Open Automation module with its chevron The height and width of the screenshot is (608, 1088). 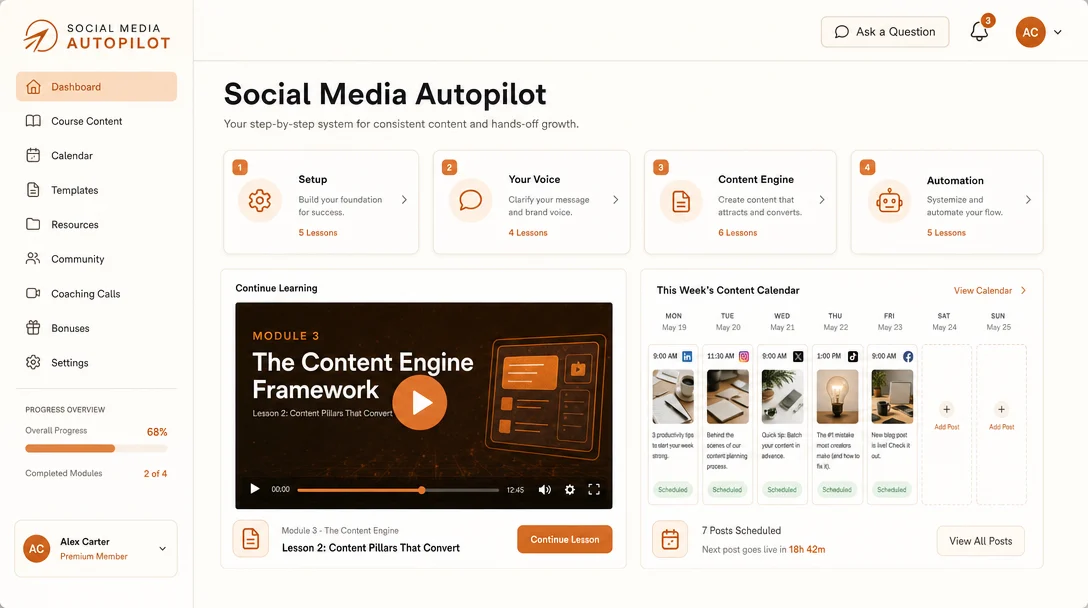pyautogui.click(x=1028, y=200)
